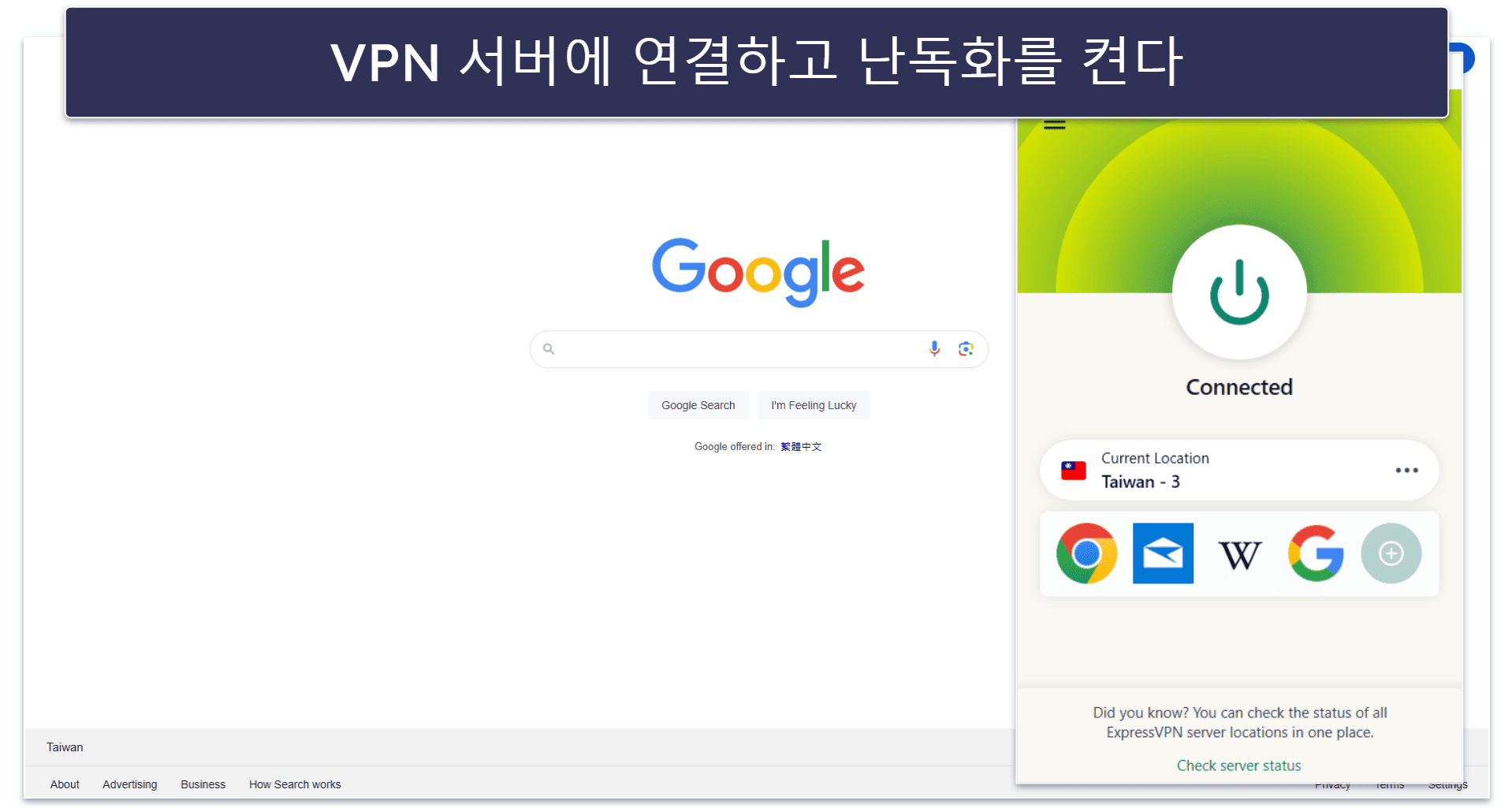Switch Google to 繁體中文

(x=801, y=447)
